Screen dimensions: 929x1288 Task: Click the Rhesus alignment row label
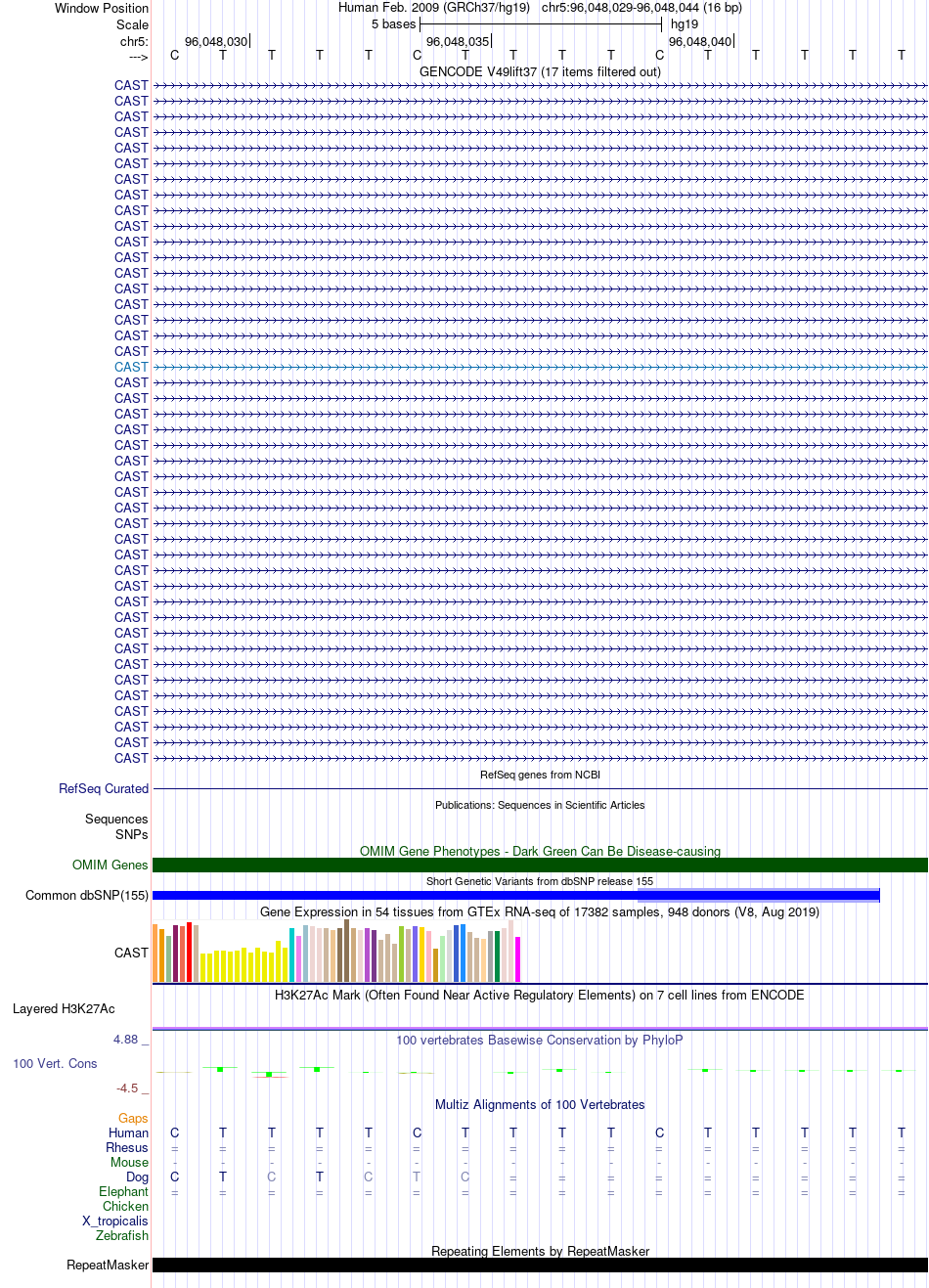click(127, 1147)
